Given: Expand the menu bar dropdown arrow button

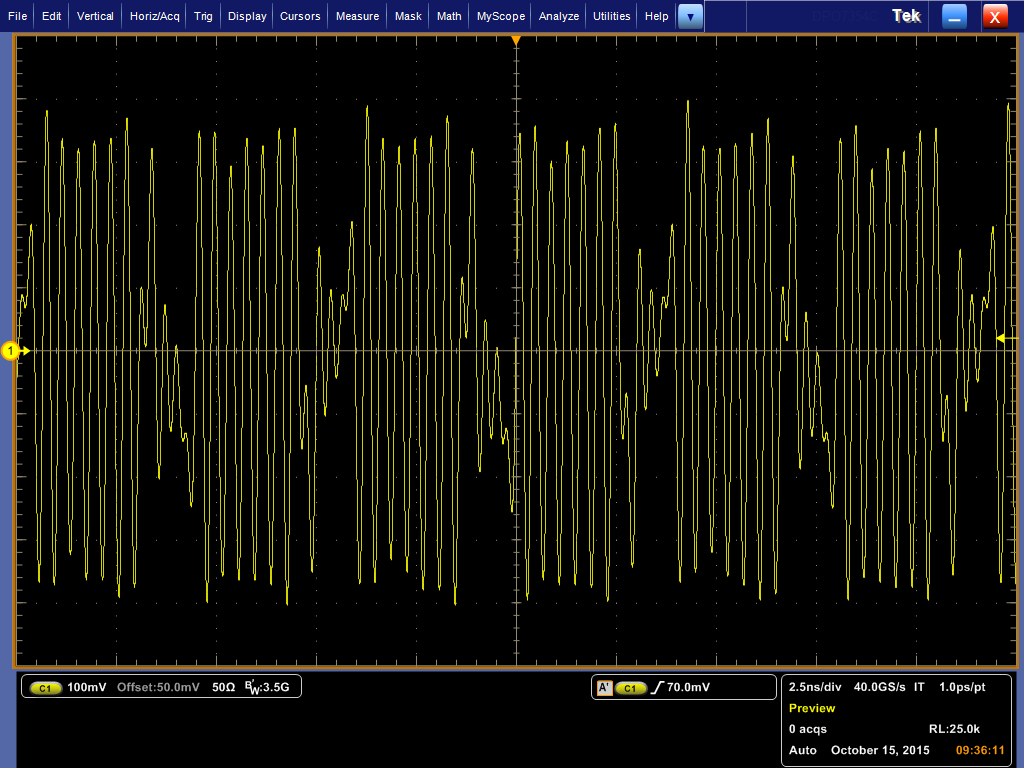Looking at the screenshot, I should tap(690, 16).
